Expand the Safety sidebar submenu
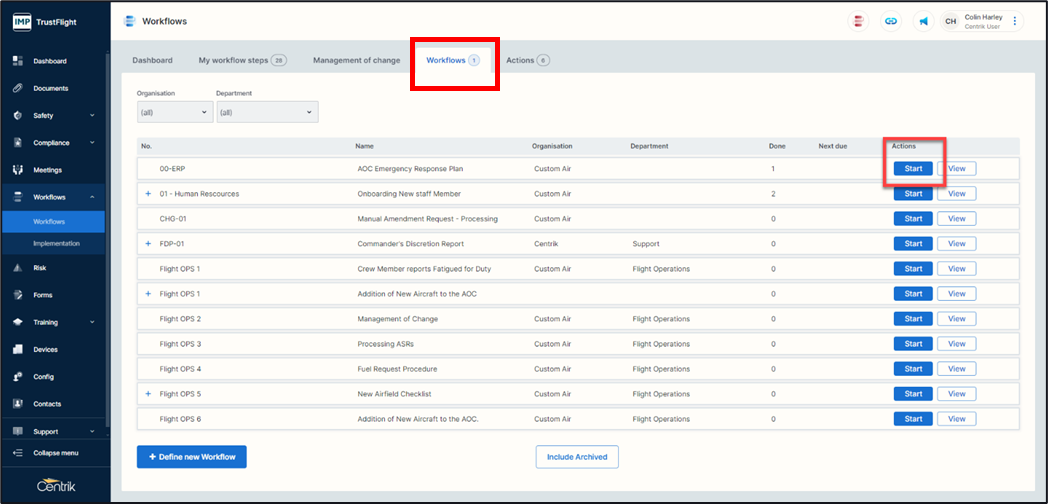The height and width of the screenshot is (504, 1048). (92, 116)
